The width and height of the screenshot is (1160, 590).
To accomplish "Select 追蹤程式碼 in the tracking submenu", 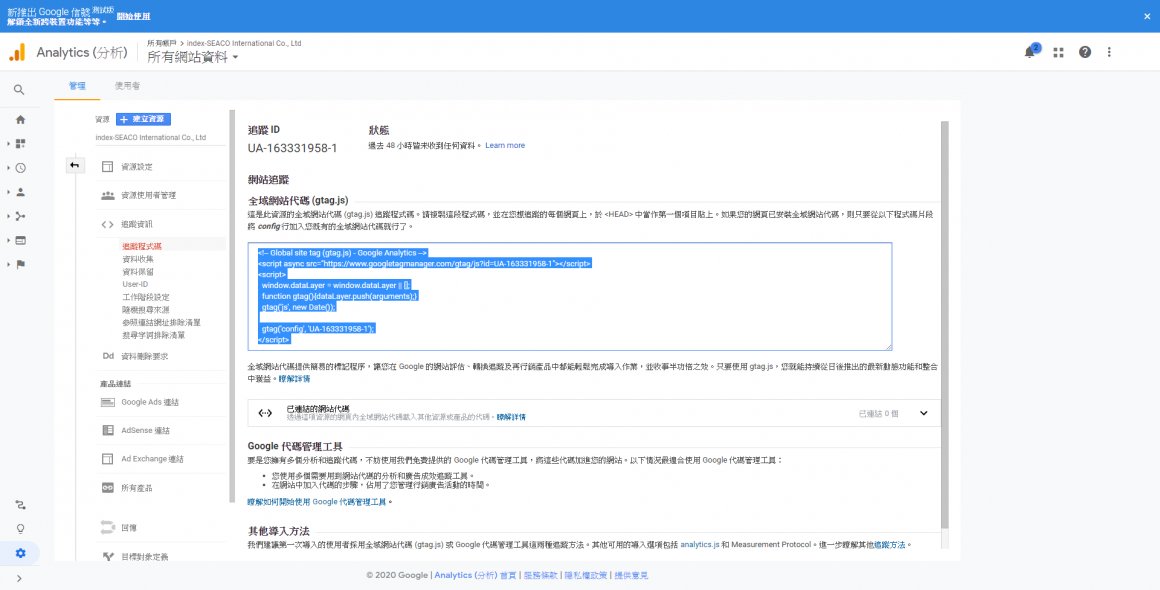I will 142,246.
